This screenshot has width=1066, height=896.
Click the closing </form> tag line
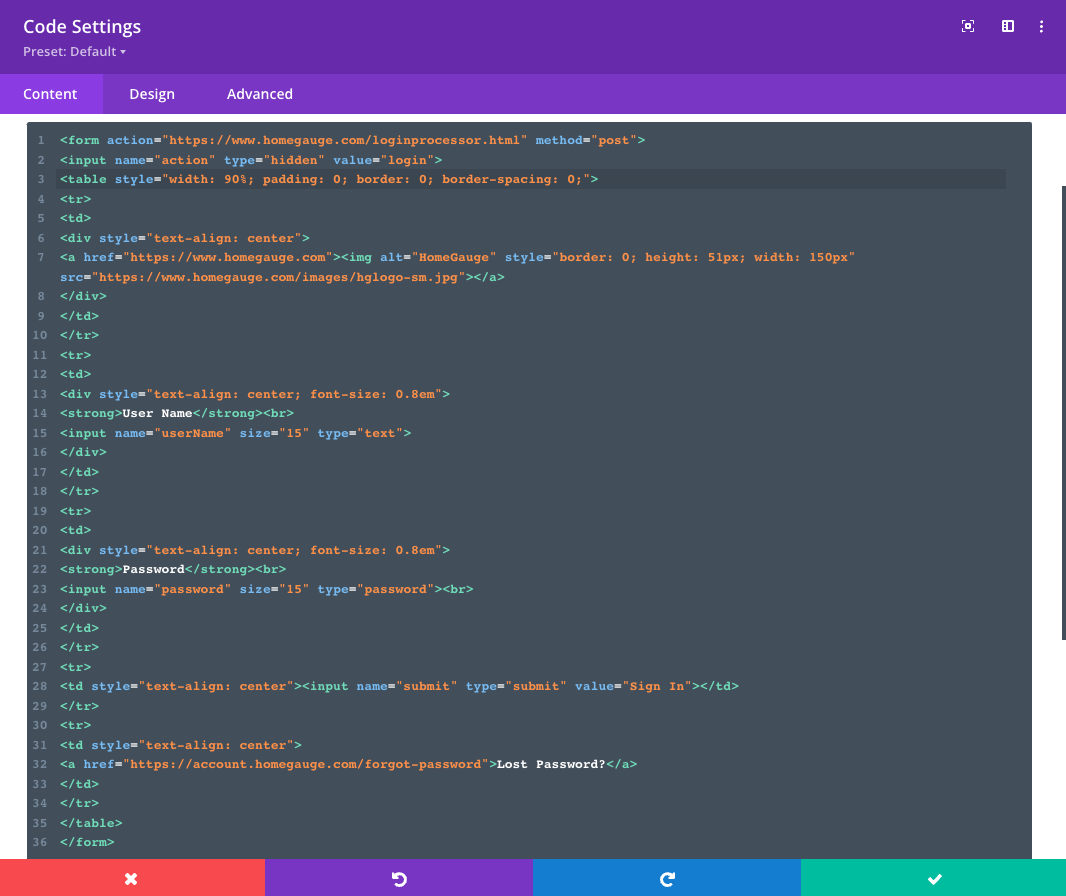[87, 842]
